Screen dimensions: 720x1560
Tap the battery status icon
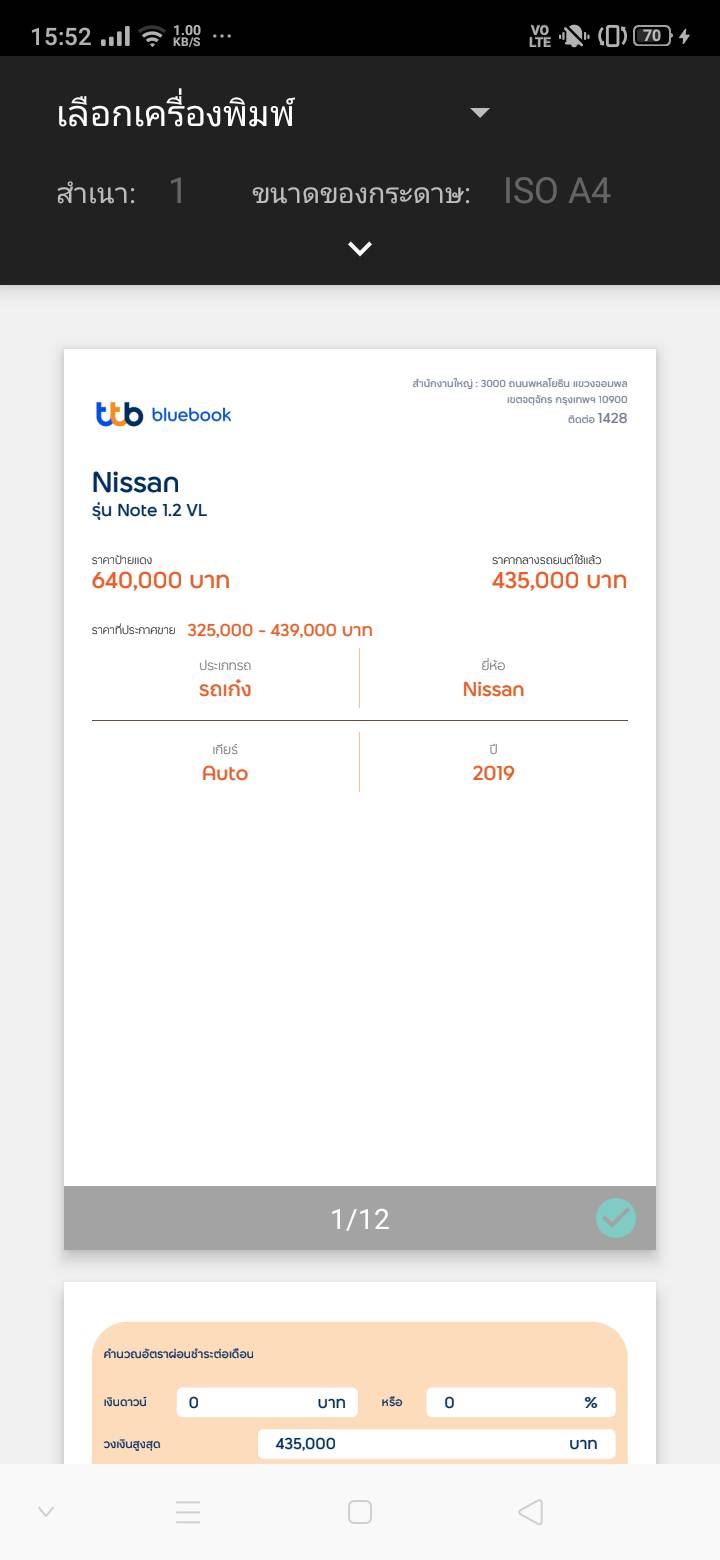click(652, 36)
